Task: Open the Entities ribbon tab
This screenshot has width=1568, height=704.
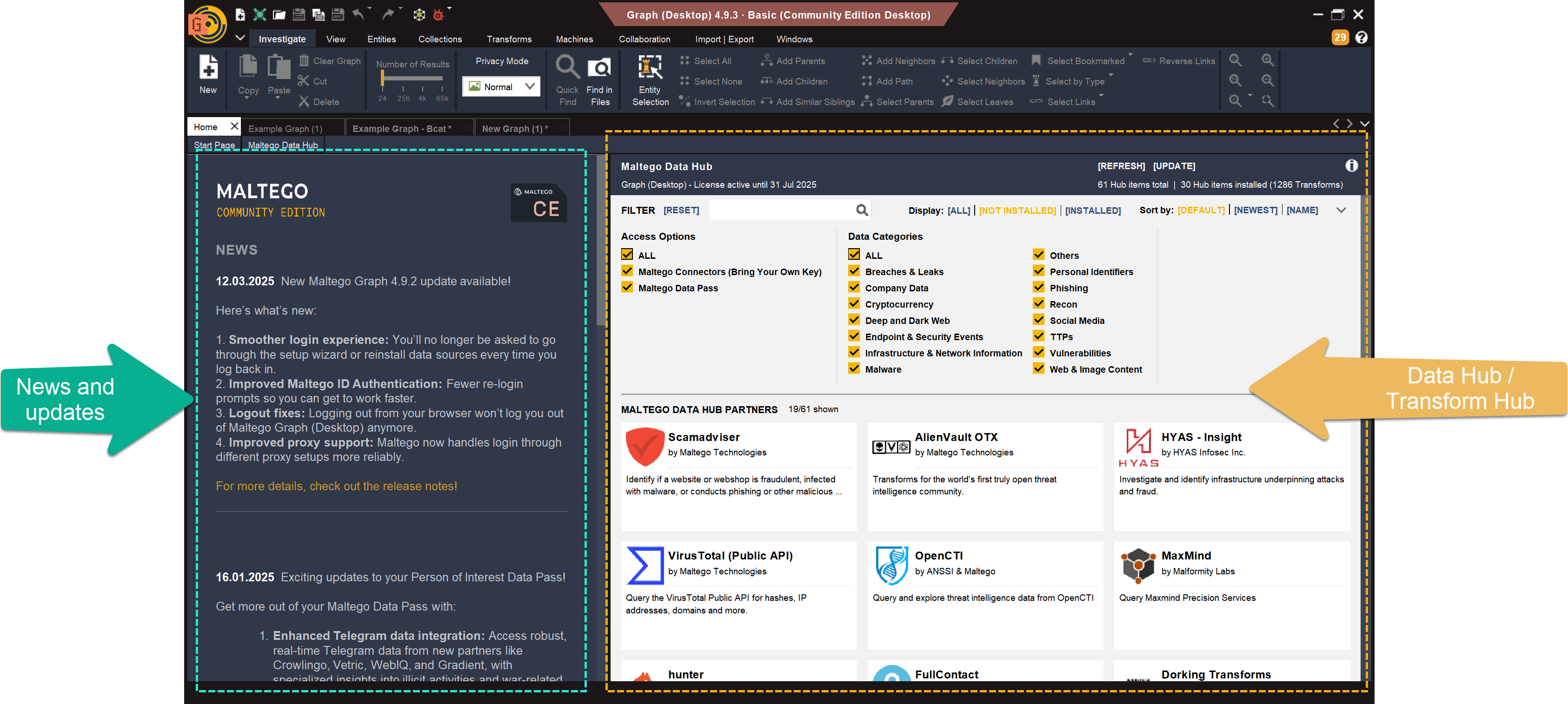Action: 381,39
